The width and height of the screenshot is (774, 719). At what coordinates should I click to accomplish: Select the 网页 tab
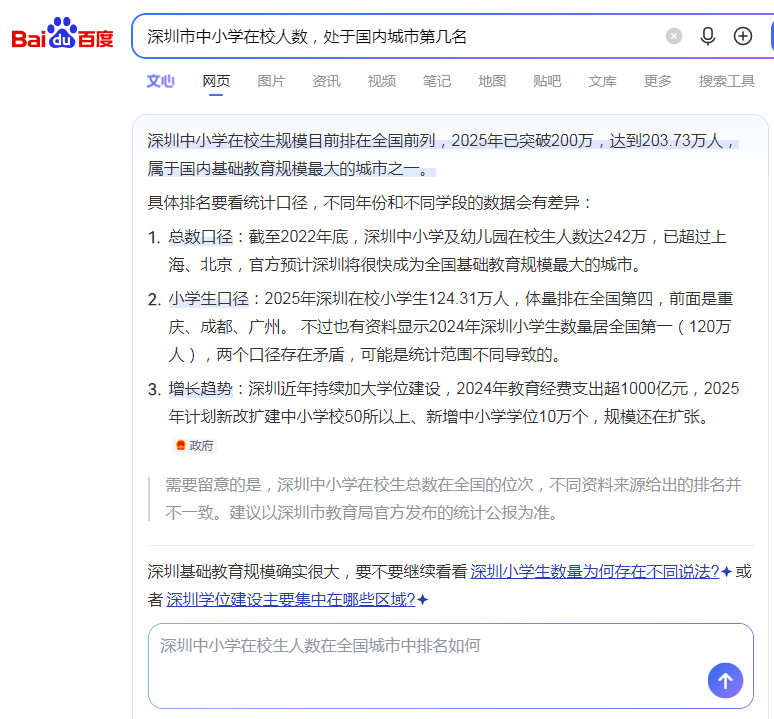point(216,81)
